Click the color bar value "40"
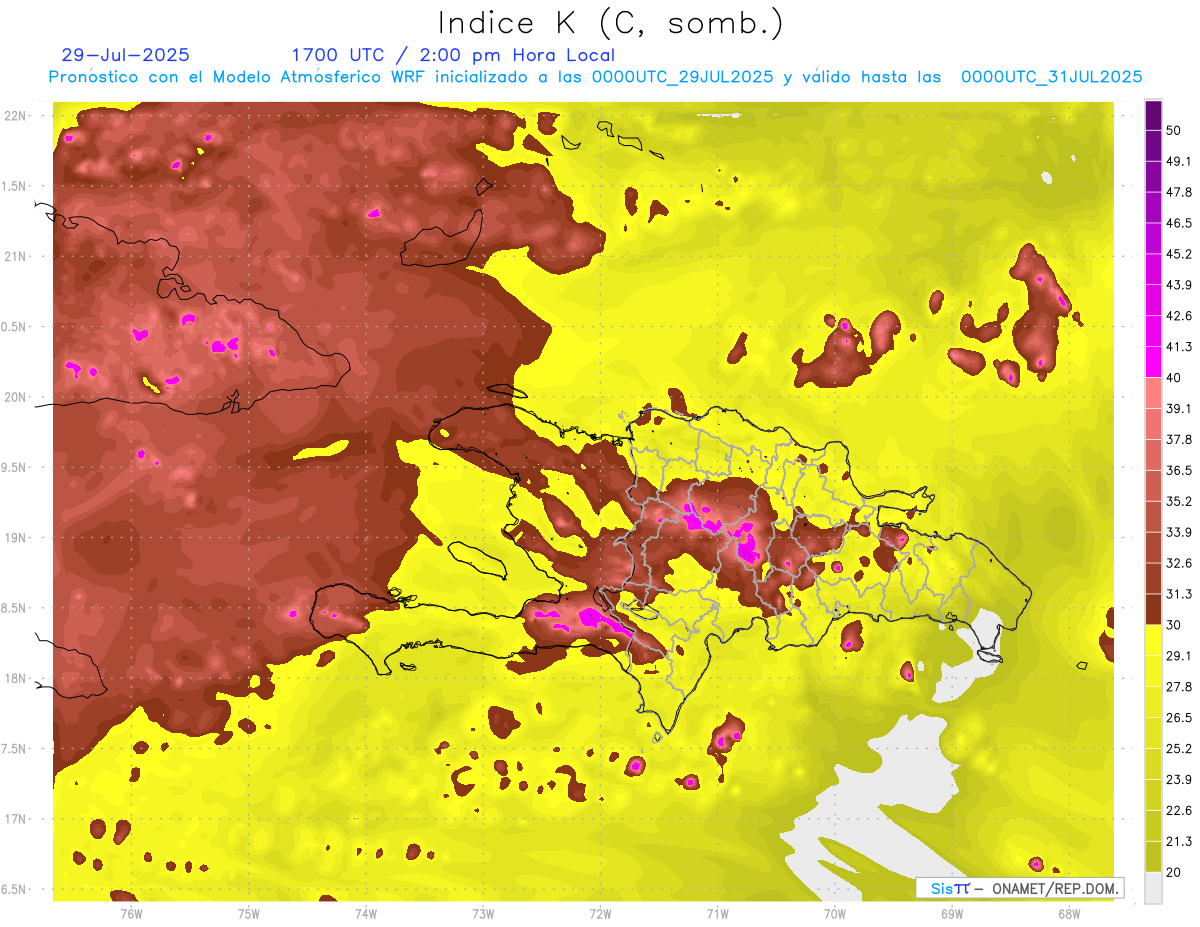The image size is (1200, 927). pyautogui.click(x=1175, y=378)
